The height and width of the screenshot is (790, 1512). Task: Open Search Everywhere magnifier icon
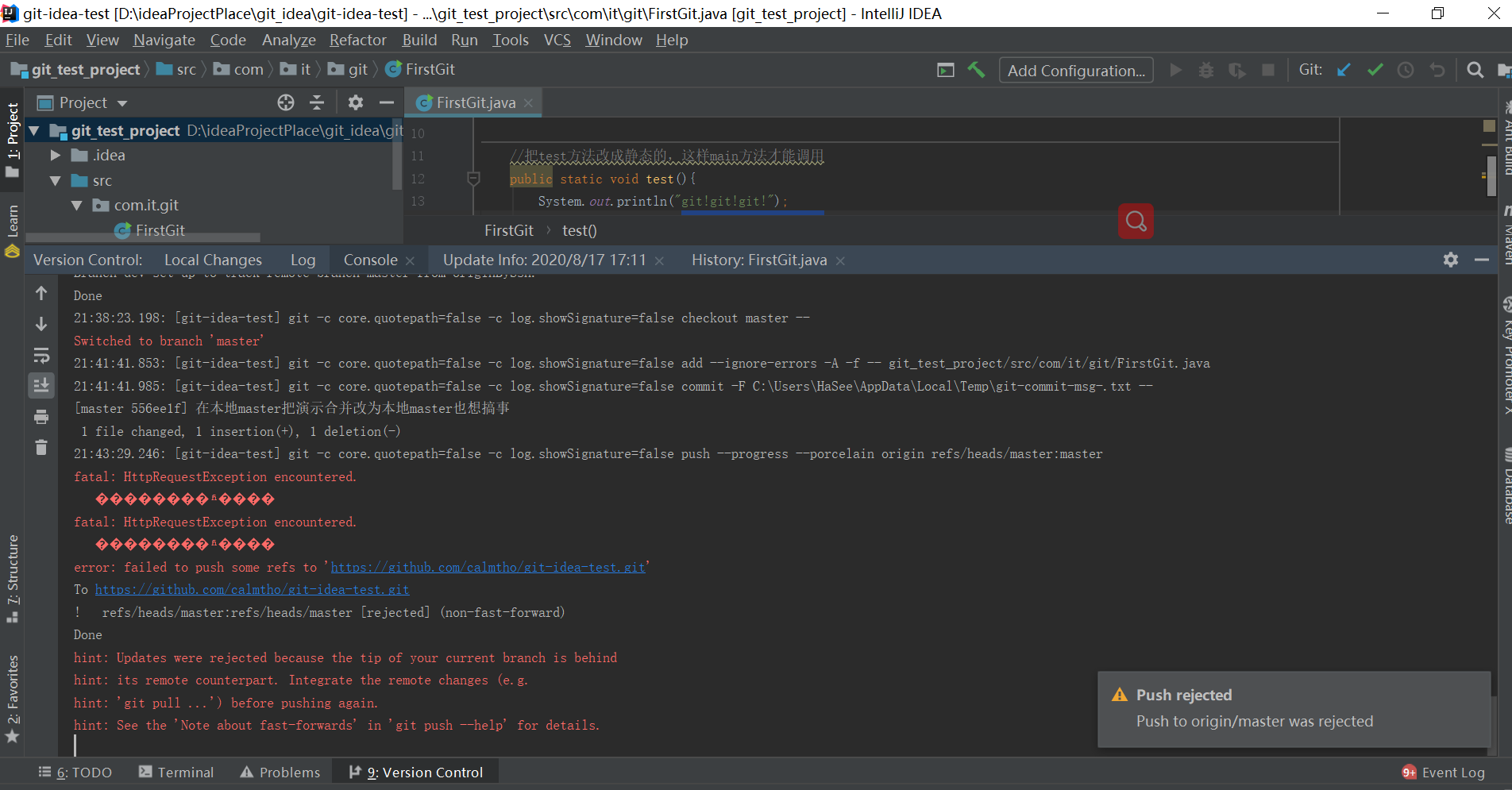(1475, 70)
